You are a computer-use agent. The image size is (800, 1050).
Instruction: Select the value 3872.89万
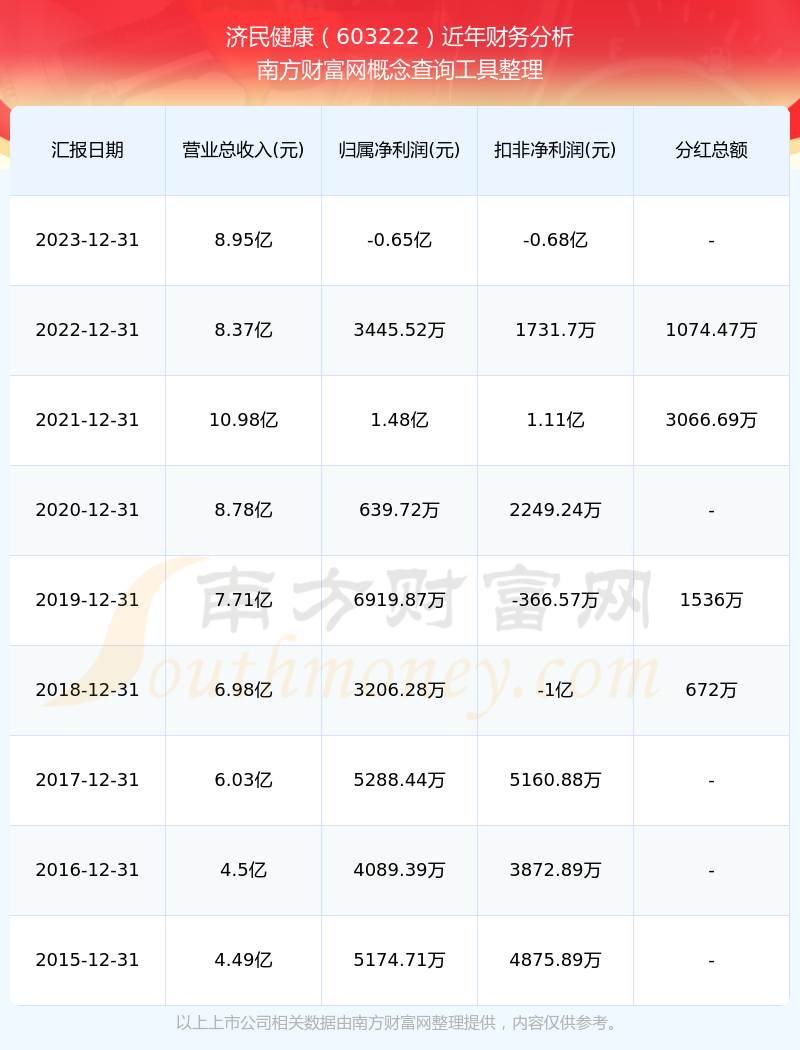(556, 870)
